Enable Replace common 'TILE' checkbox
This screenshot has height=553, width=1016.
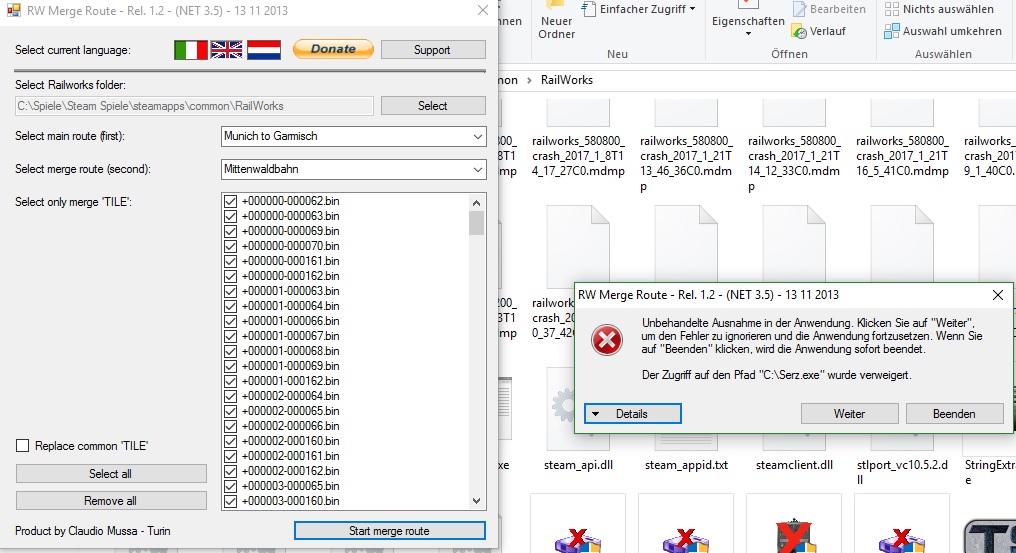coord(23,445)
